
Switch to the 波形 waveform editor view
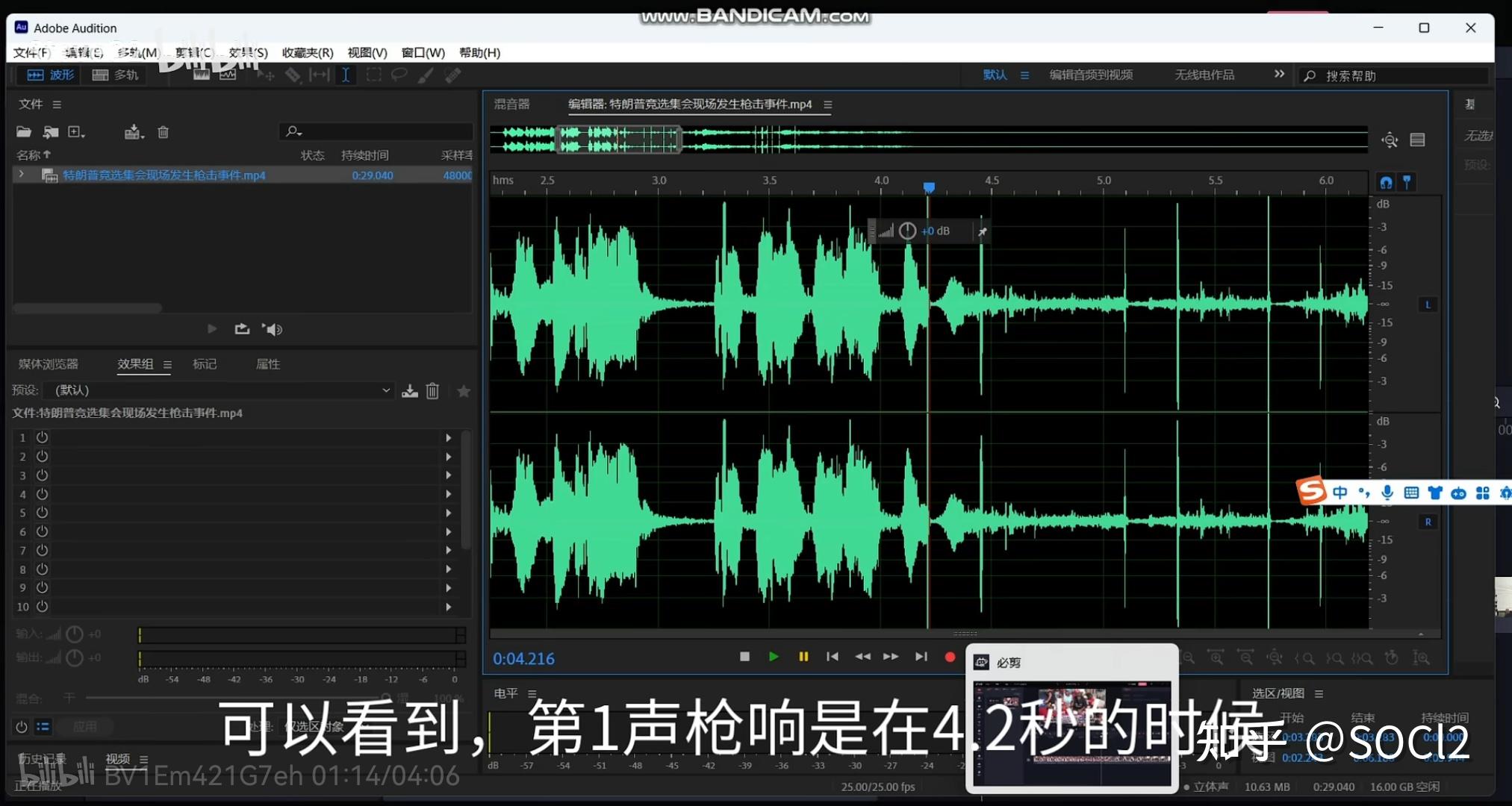[x=50, y=75]
